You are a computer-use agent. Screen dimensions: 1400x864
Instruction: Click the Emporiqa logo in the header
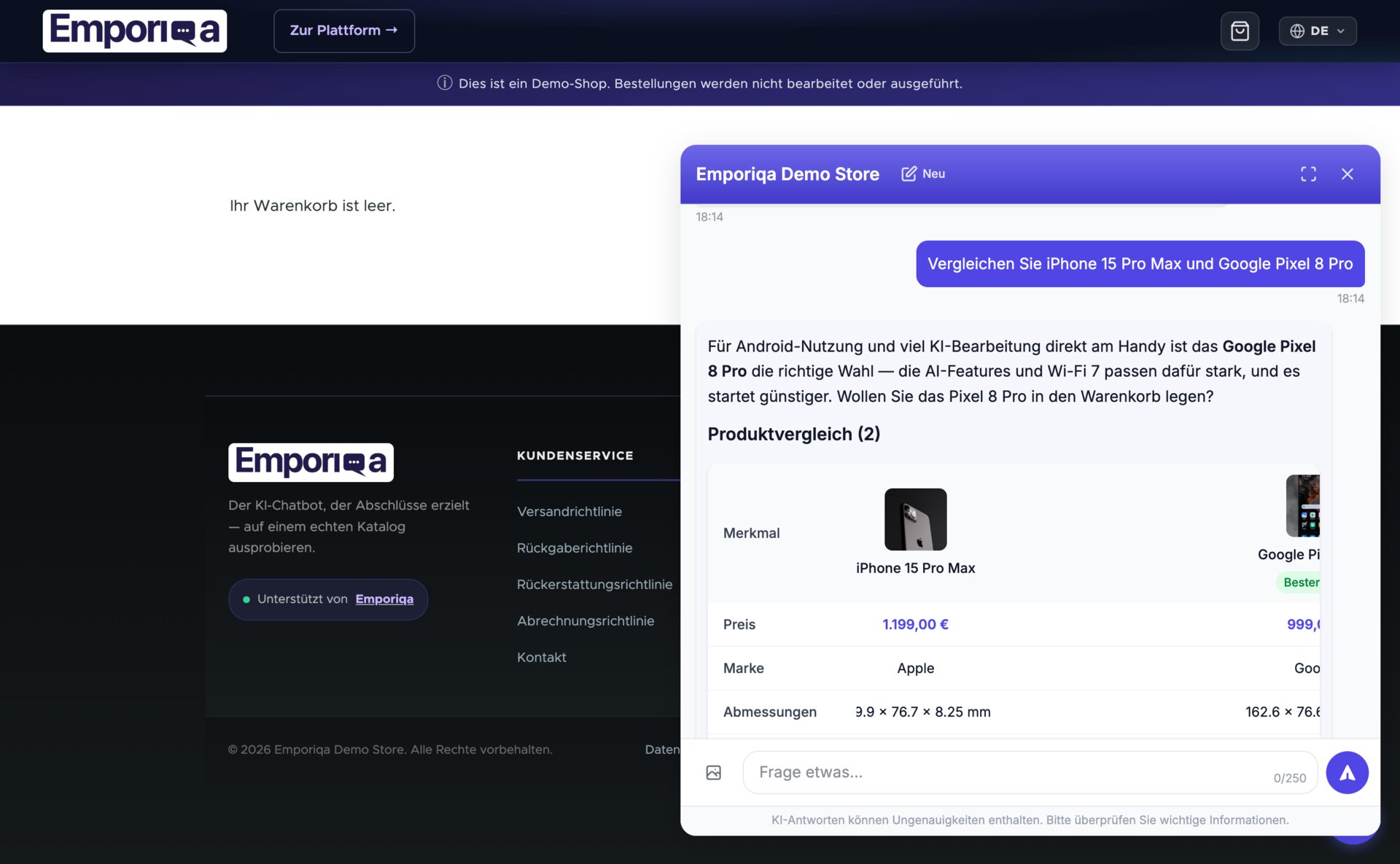click(x=135, y=31)
